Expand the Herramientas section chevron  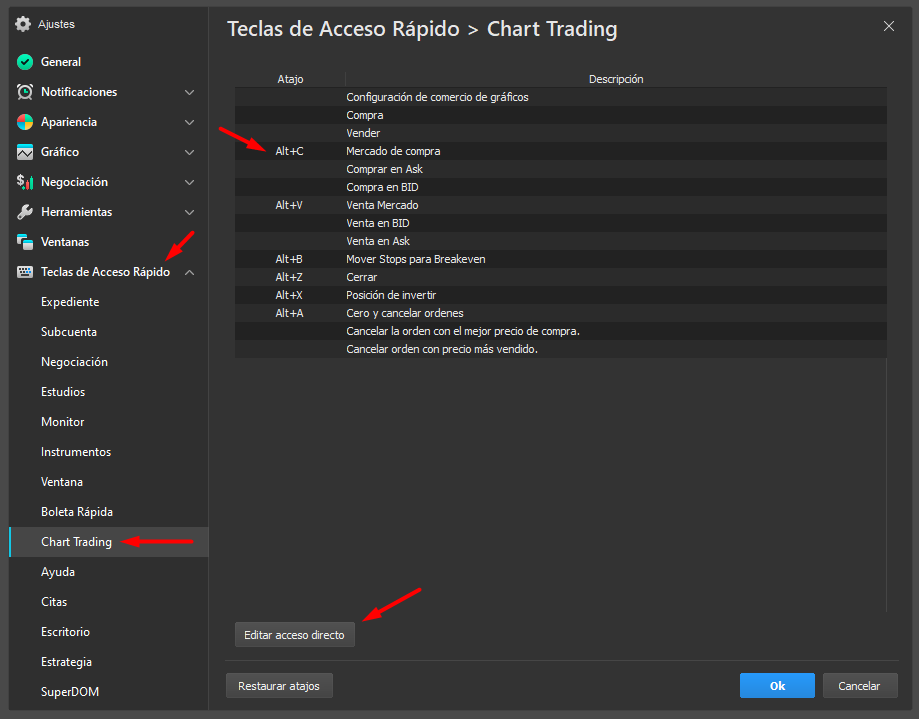pos(190,212)
